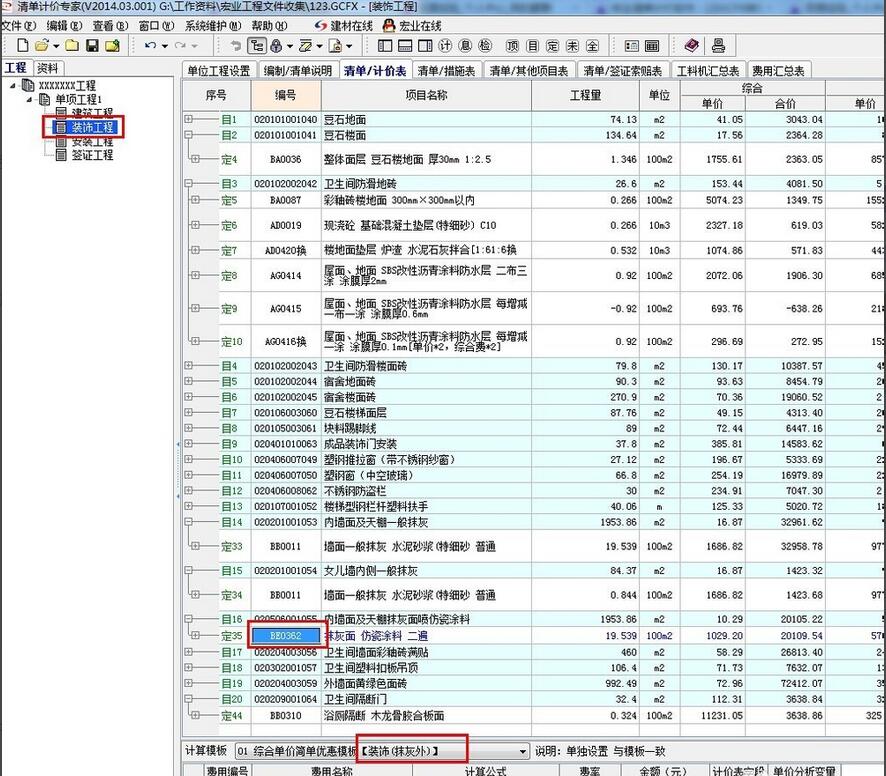
Task: Click quantity cell 1953.86 in row 目14
Action: click(x=585, y=522)
